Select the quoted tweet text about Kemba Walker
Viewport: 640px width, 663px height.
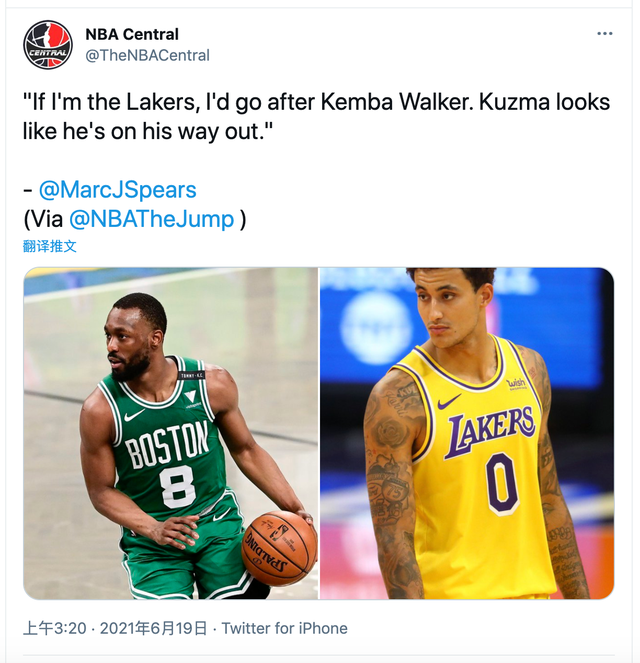click(x=316, y=116)
